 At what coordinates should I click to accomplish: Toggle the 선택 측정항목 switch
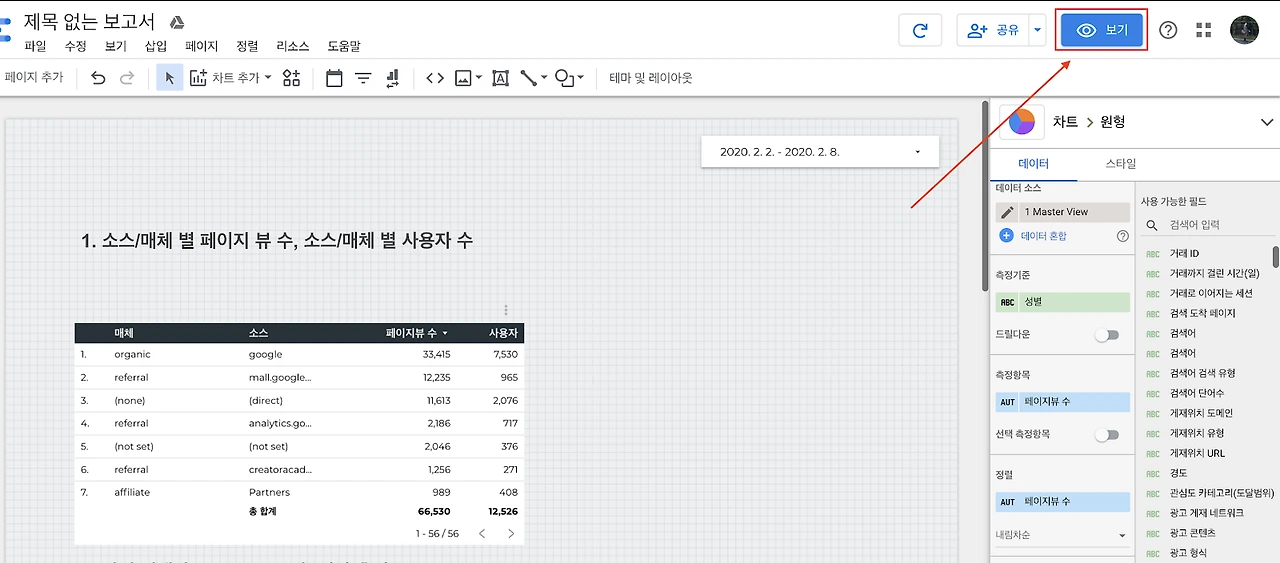coord(1107,434)
